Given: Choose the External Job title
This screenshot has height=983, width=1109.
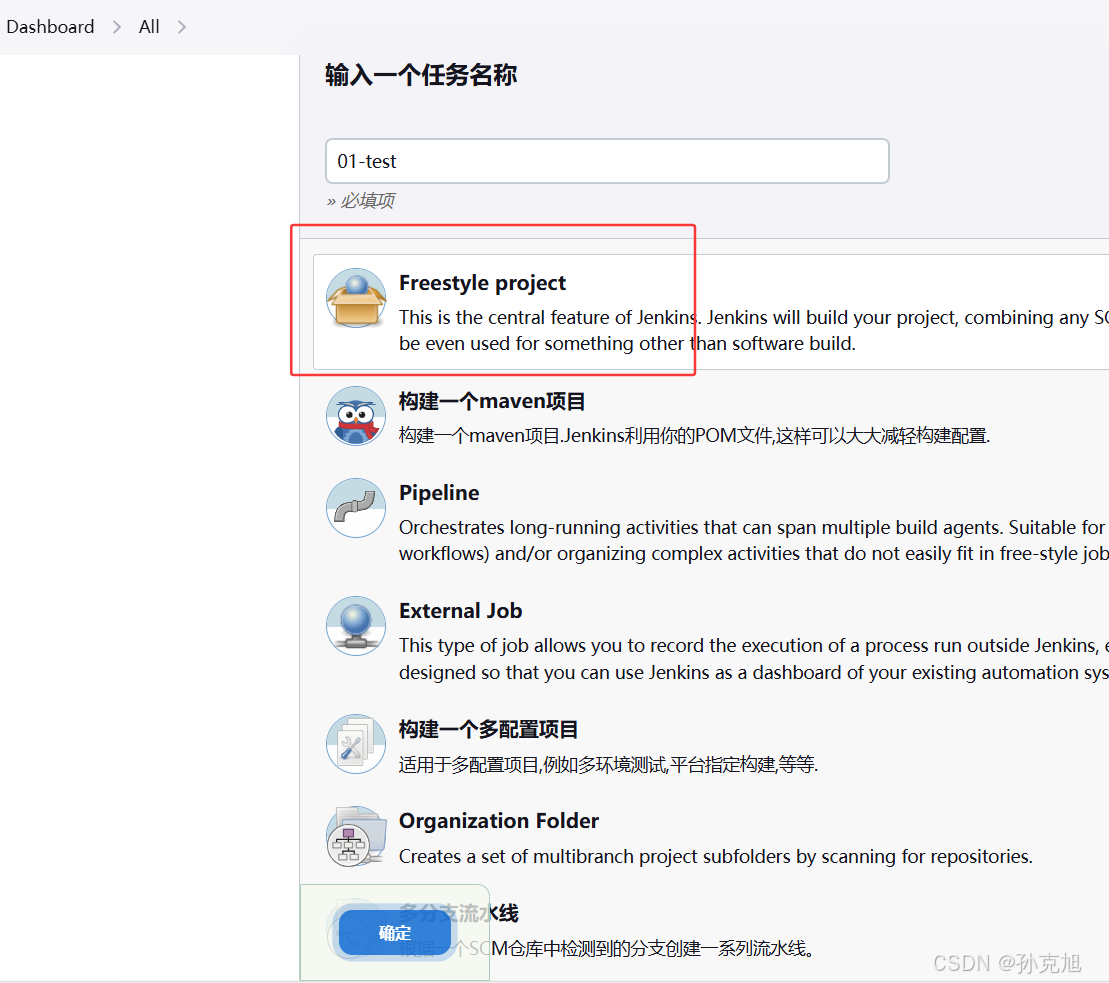Looking at the screenshot, I should pyautogui.click(x=460, y=611).
